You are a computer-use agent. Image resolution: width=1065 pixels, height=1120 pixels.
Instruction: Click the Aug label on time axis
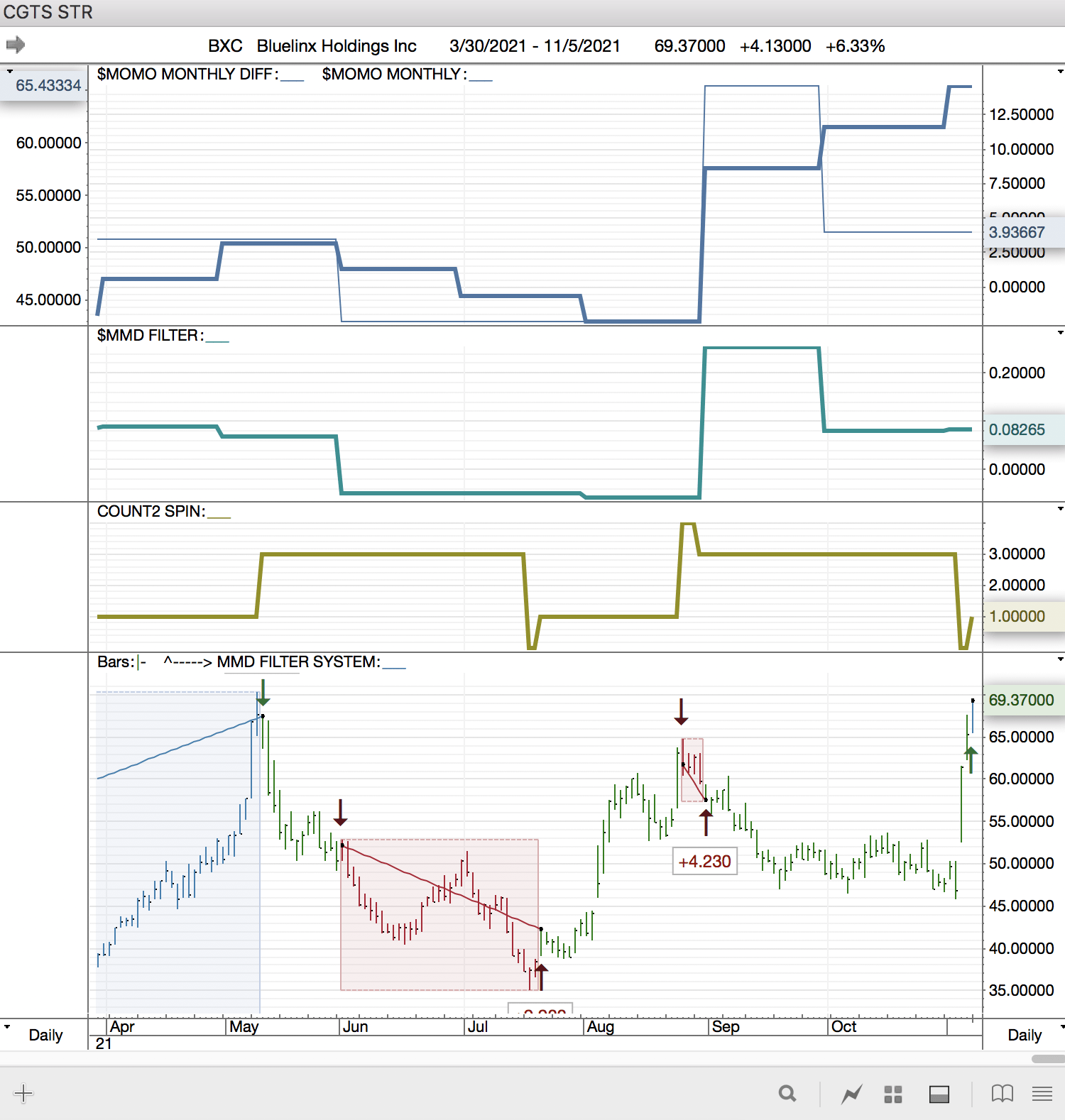point(601,1026)
